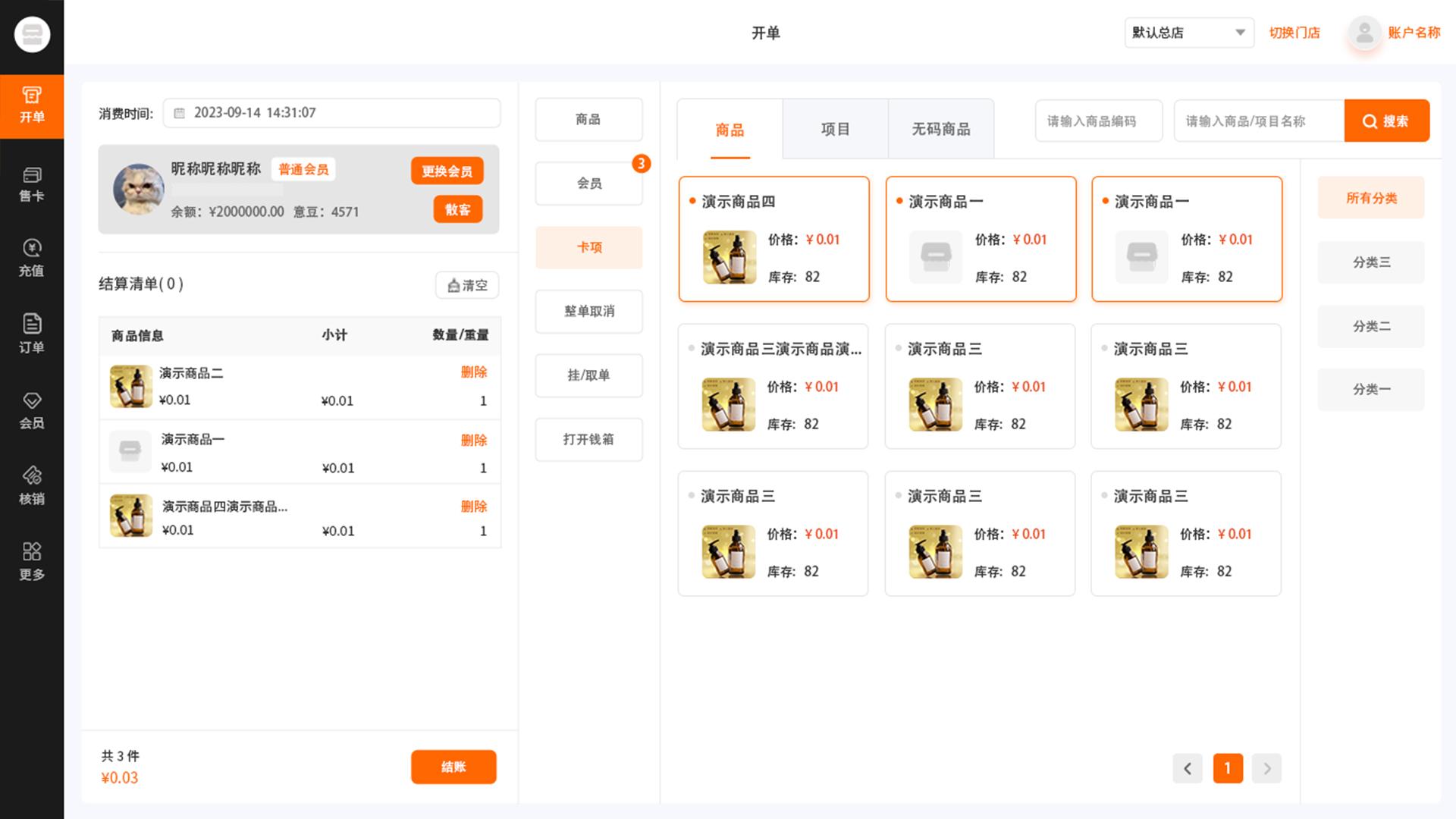Viewport: 1456px width, 819px height.
Task: Select the 核销 verification sidebar icon
Action: click(31, 485)
